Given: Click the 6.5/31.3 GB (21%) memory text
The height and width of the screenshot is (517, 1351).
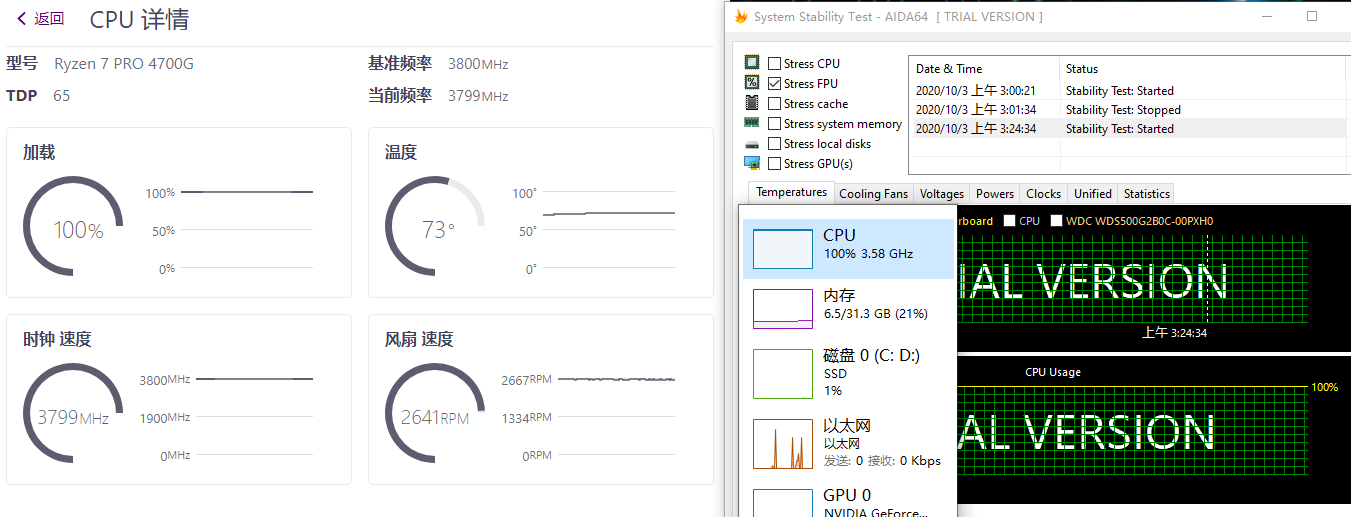Looking at the screenshot, I should click(x=875, y=314).
